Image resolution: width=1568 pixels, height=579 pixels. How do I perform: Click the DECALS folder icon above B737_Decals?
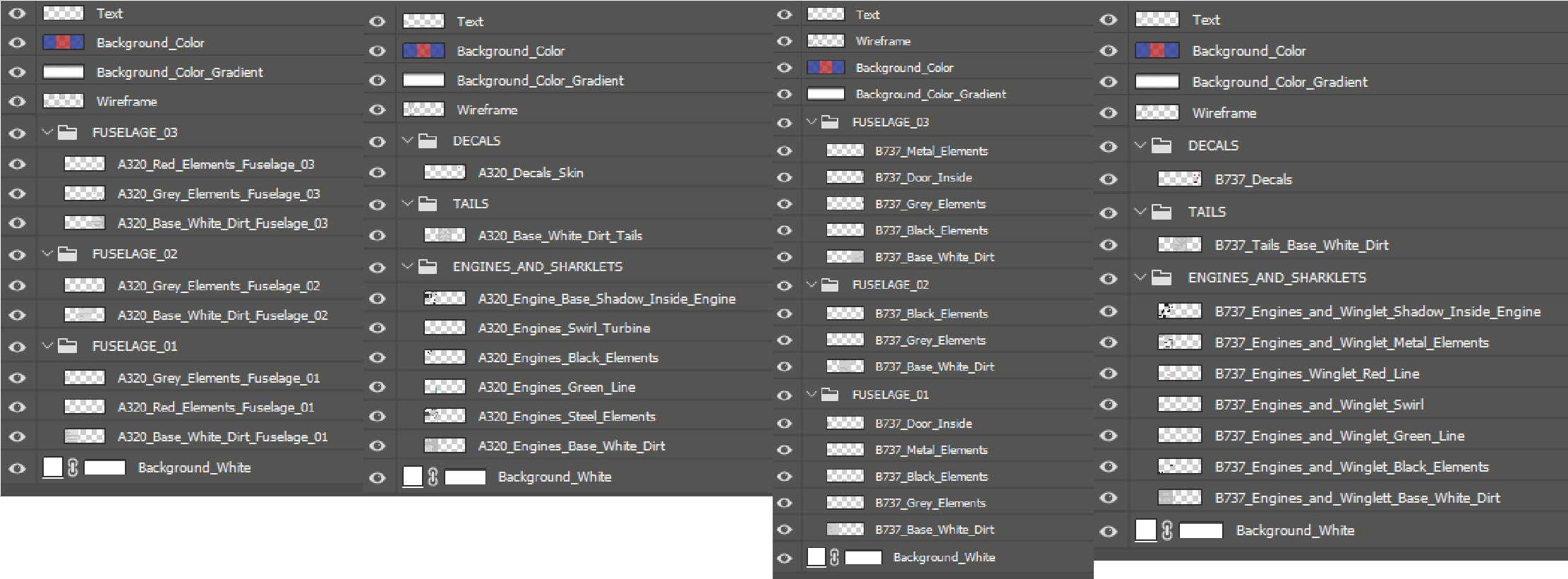point(1162,145)
